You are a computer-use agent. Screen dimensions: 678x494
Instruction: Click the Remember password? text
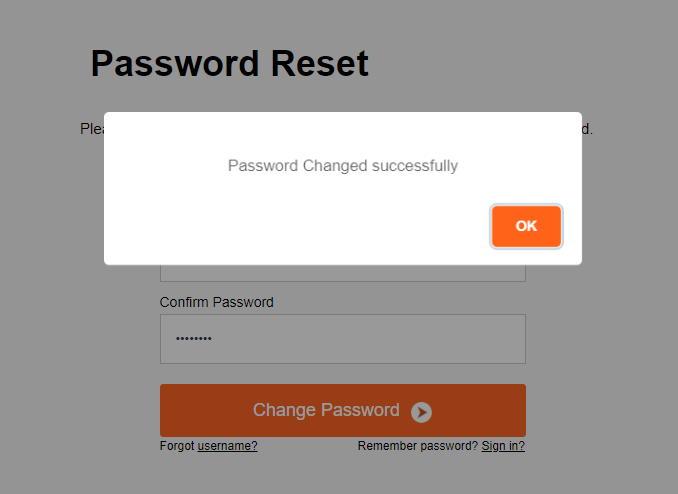pos(417,446)
